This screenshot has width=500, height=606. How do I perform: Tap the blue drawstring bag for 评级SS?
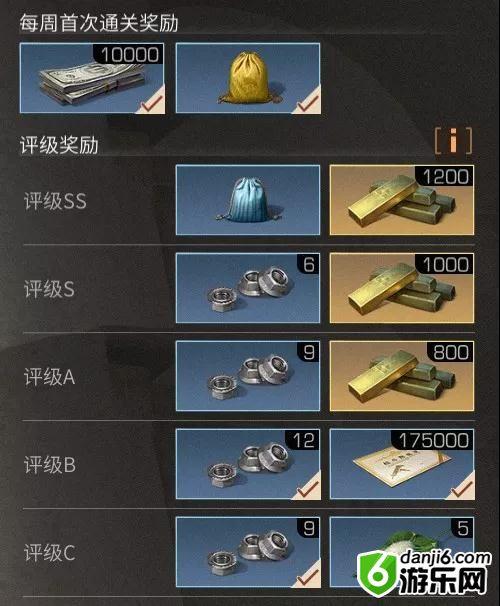(248, 200)
